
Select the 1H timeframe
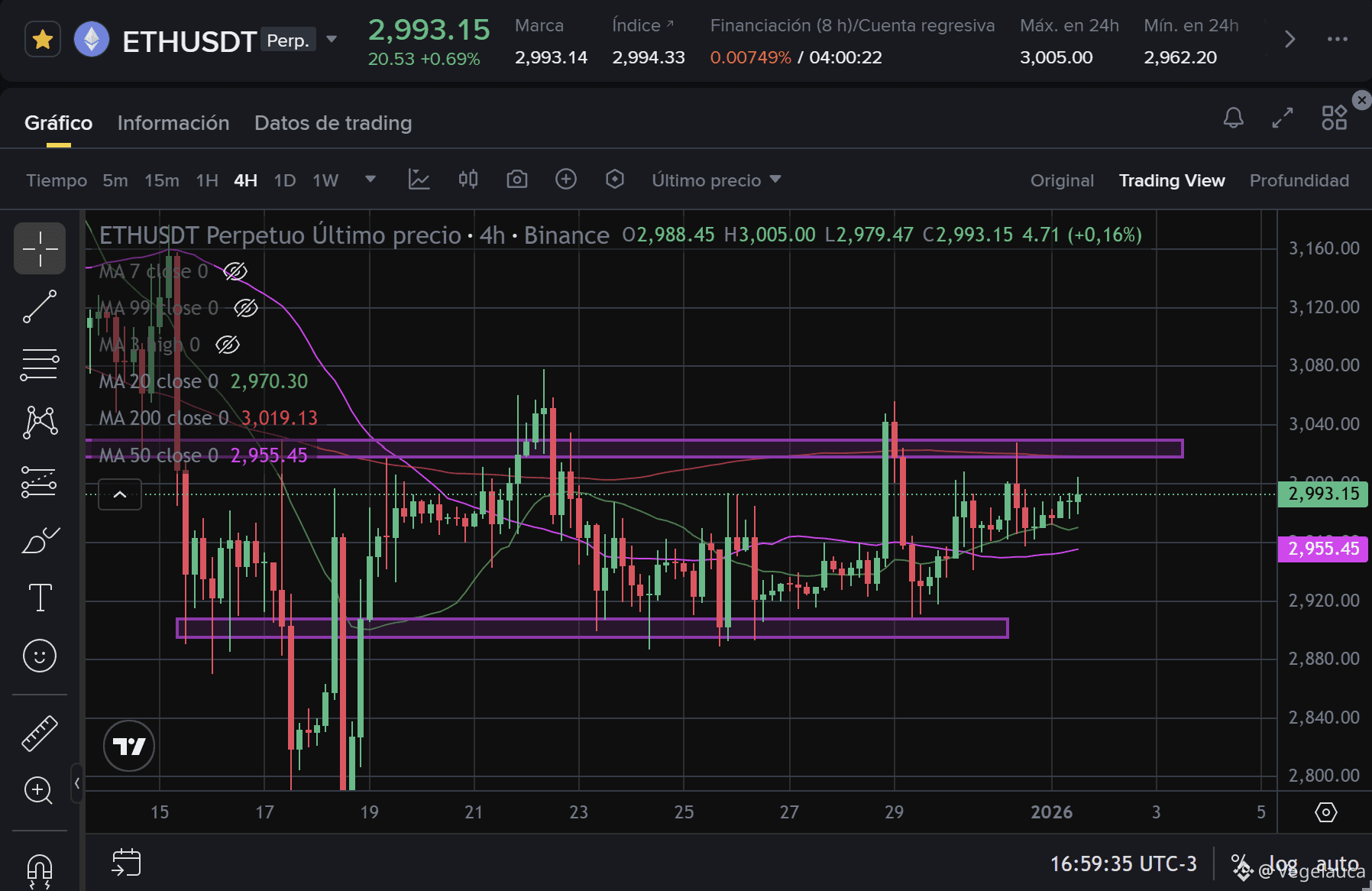(x=207, y=180)
